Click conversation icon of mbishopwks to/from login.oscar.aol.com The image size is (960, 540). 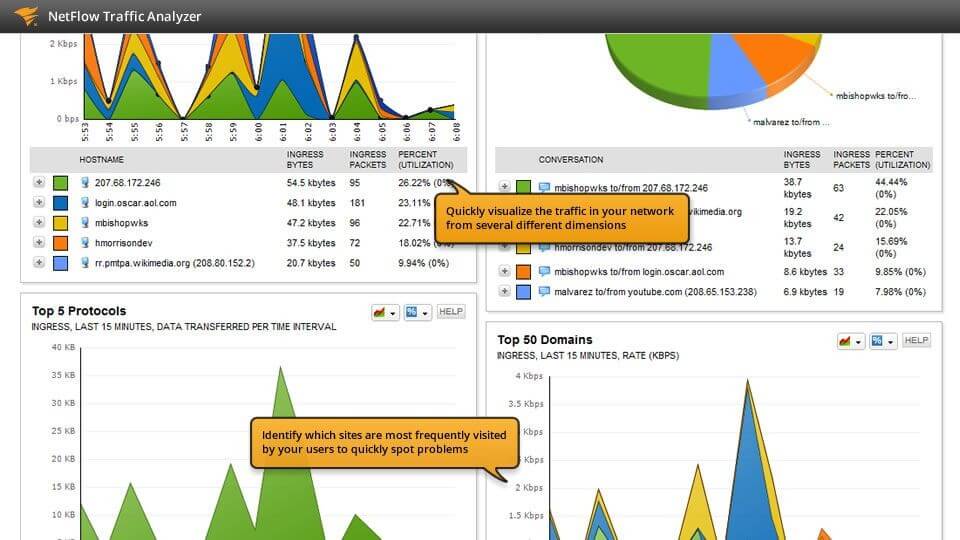(544, 271)
